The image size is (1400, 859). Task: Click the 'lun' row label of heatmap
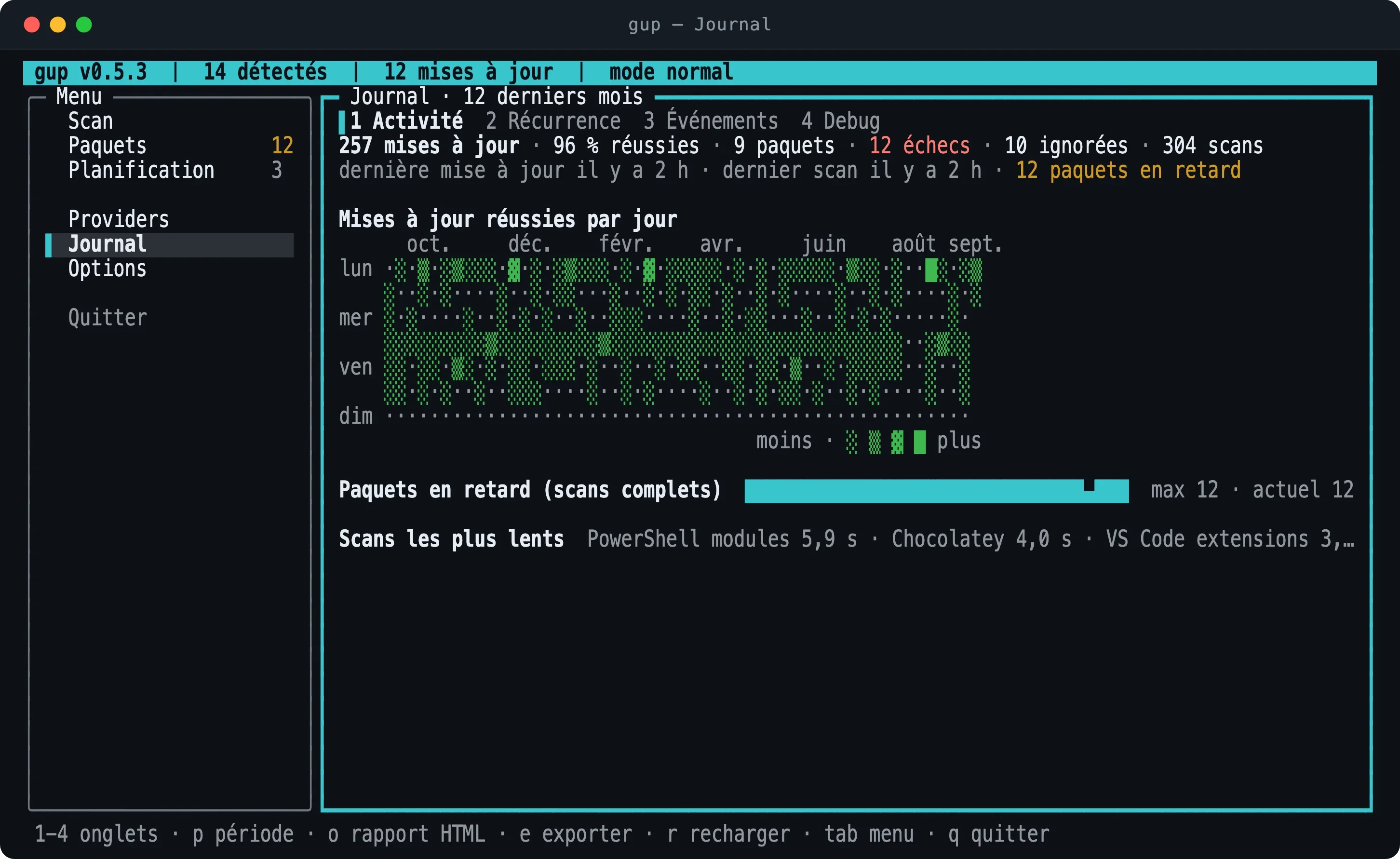coord(356,268)
